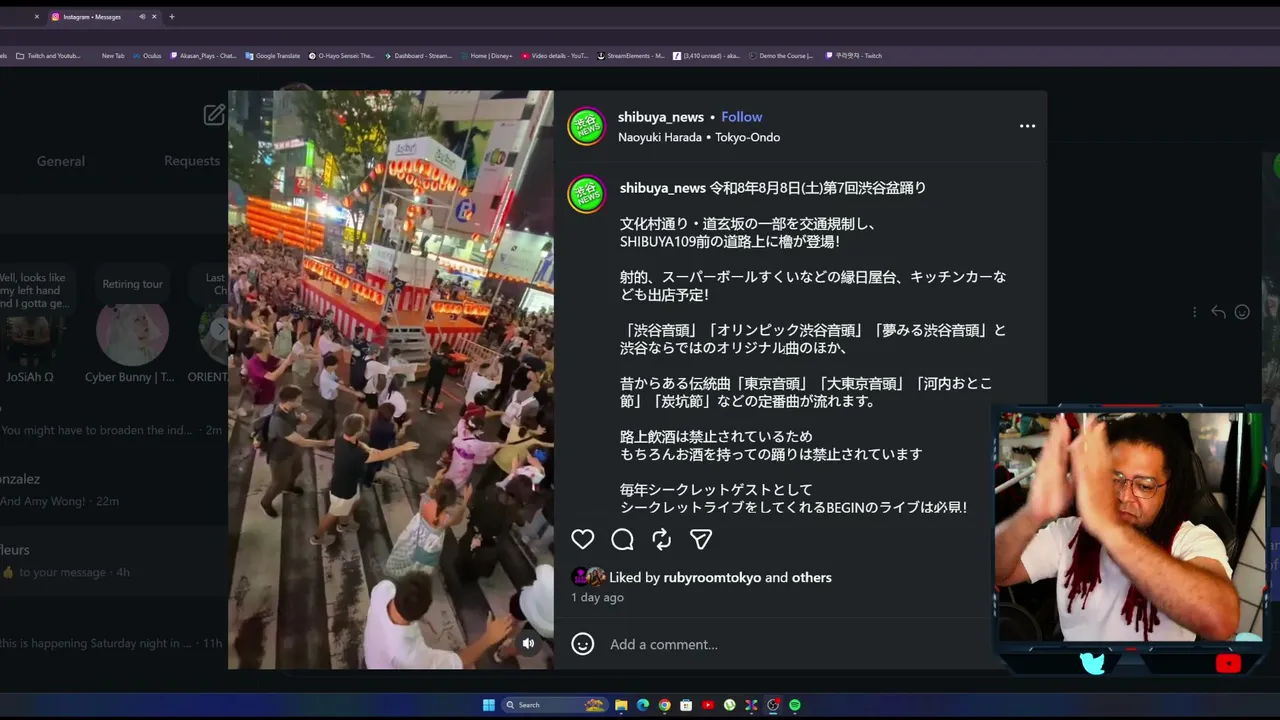Open the 3,410 unread mail bookmark

[x=707, y=56]
